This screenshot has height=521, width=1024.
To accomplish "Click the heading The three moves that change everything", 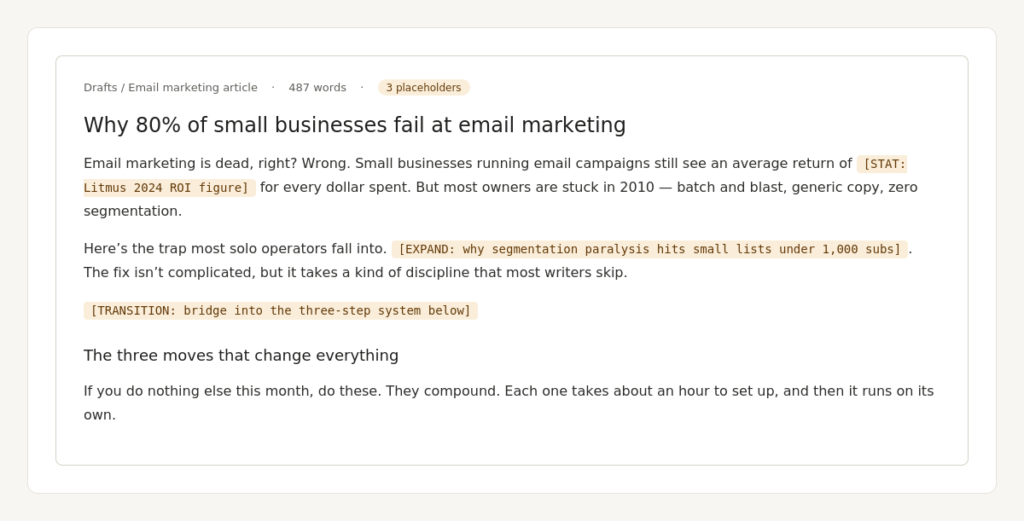I will click(x=241, y=355).
